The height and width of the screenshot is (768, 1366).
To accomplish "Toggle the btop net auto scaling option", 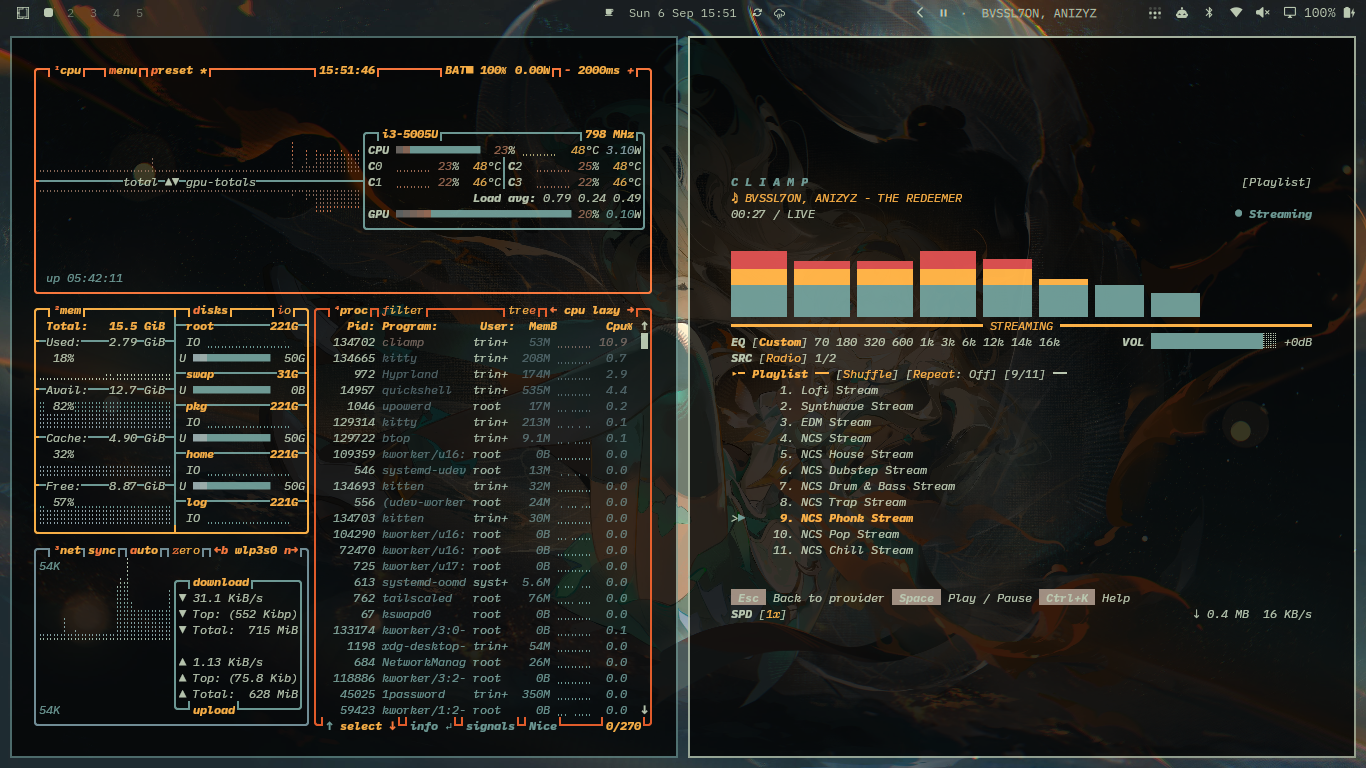I will pyautogui.click(x=144, y=550).
